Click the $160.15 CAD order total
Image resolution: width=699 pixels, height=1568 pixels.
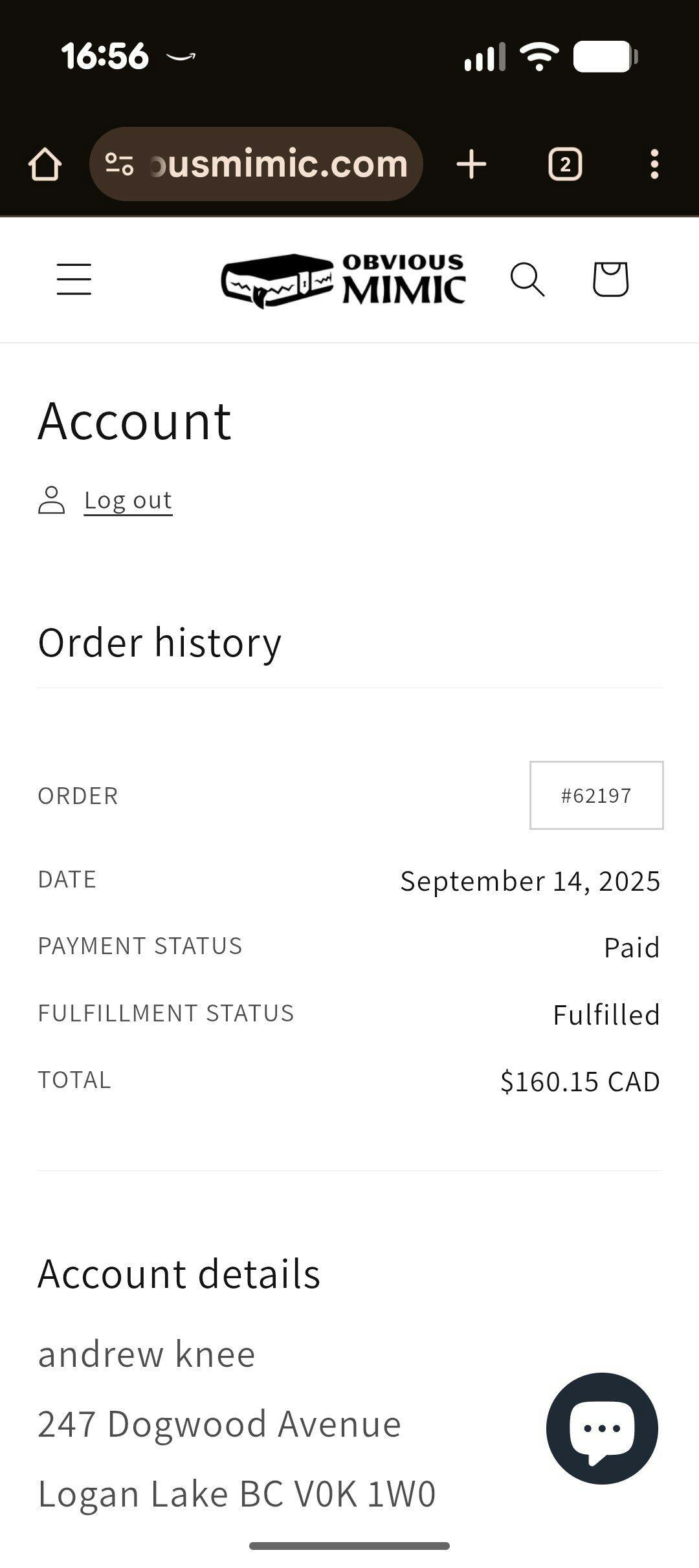[x=580, y=1082]
